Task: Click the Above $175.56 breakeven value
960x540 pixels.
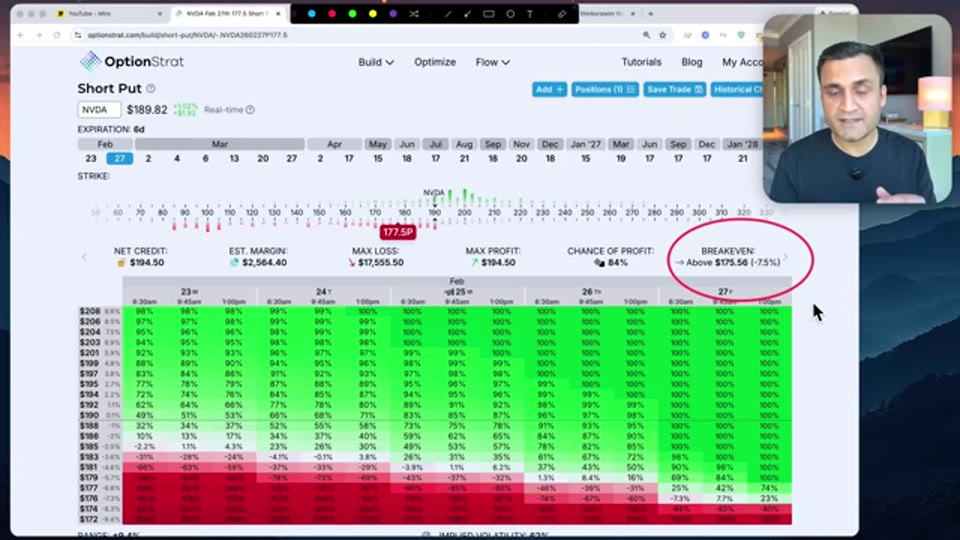Action: (733, 263)
